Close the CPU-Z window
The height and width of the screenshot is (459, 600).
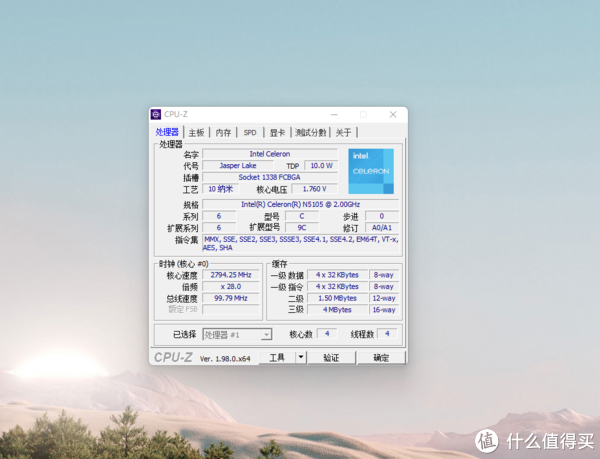click(393, 114)
